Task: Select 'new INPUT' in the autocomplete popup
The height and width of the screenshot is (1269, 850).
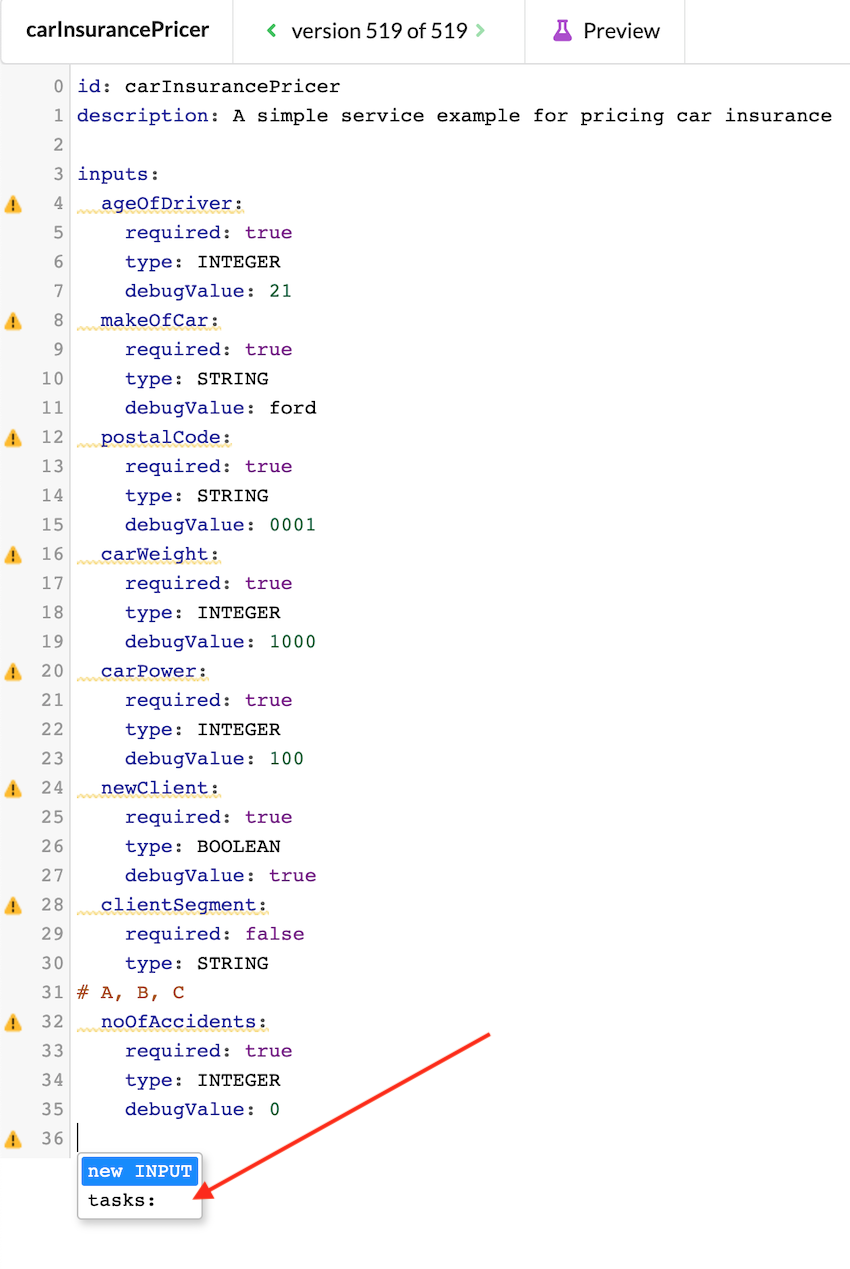Action: point(139,1170)
